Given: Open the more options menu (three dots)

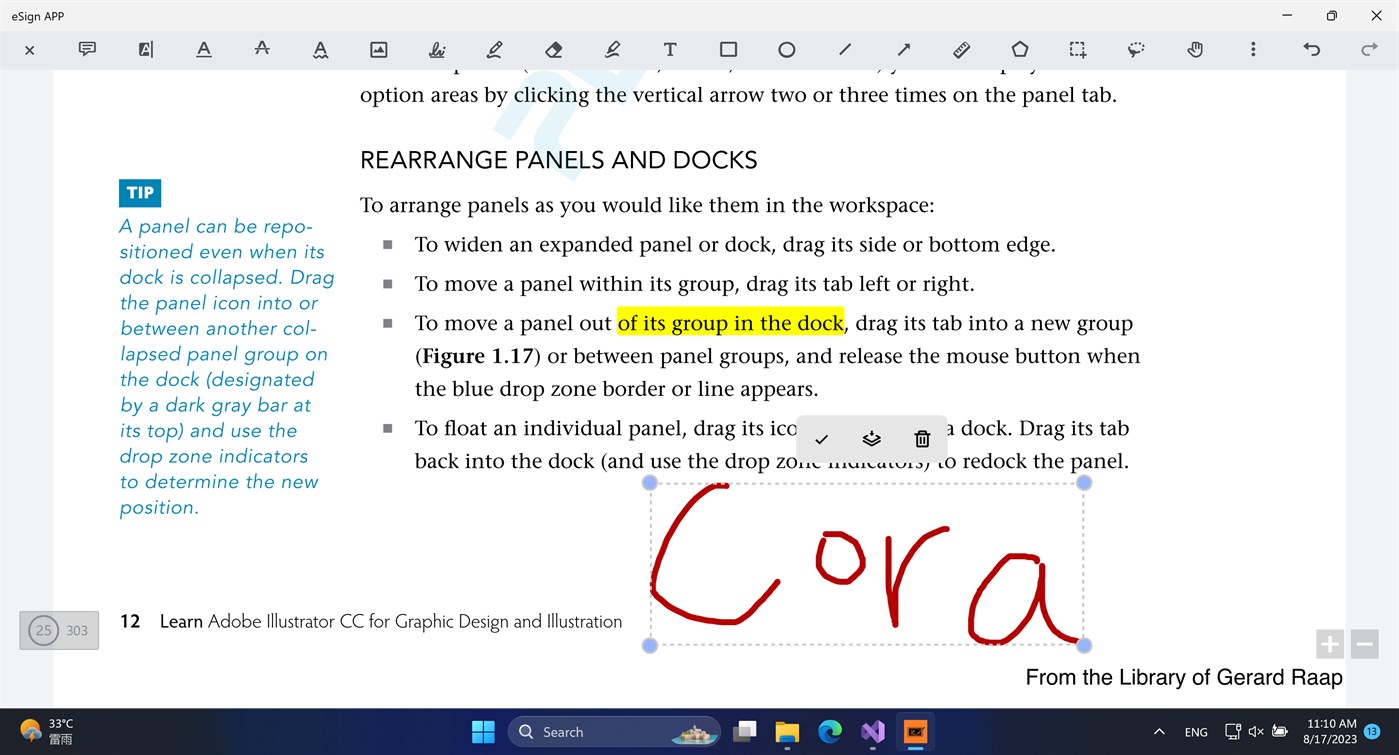Looking at the screenshot, I should click(x=1253, y=49).
